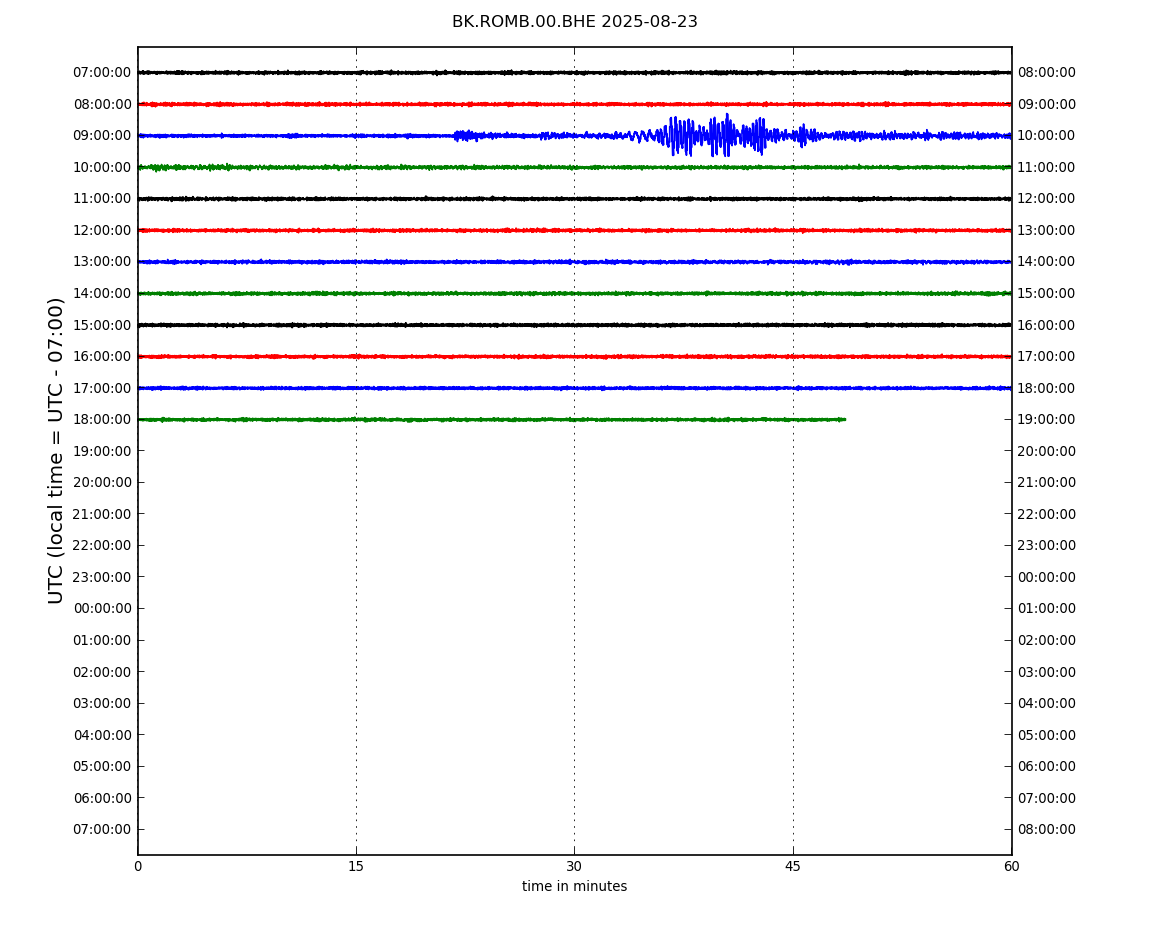This screenshot has height=950, width=1150.
Task: Click the blue trace starting at 17:00:00
Action: click(574, 388)
